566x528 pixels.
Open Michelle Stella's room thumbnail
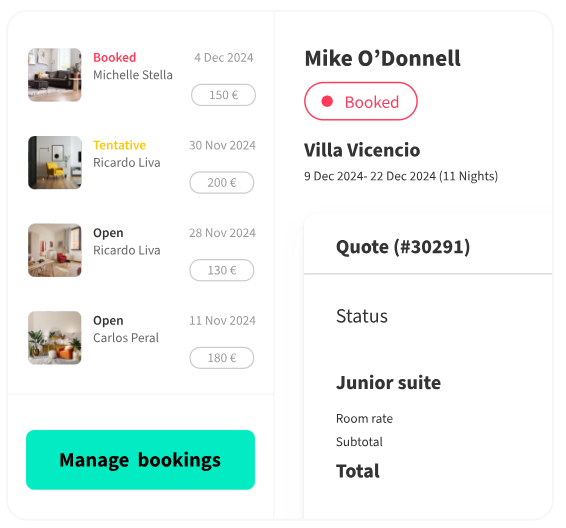pyautogui.click(x=55, y=75)
